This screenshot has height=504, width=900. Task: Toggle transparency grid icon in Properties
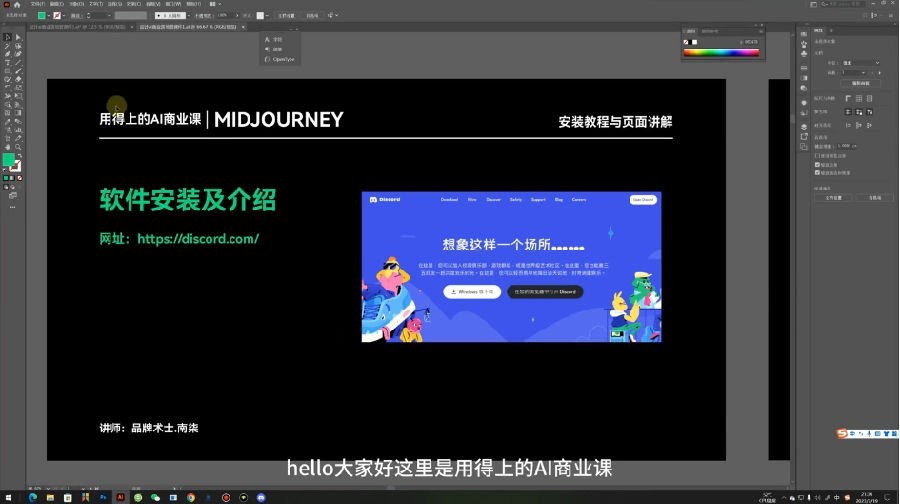pos(869,99)
